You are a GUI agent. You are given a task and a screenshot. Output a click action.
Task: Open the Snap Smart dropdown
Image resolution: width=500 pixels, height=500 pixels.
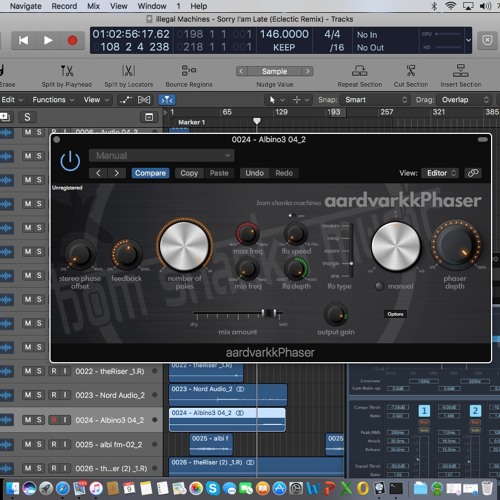[x=375, y=100]
